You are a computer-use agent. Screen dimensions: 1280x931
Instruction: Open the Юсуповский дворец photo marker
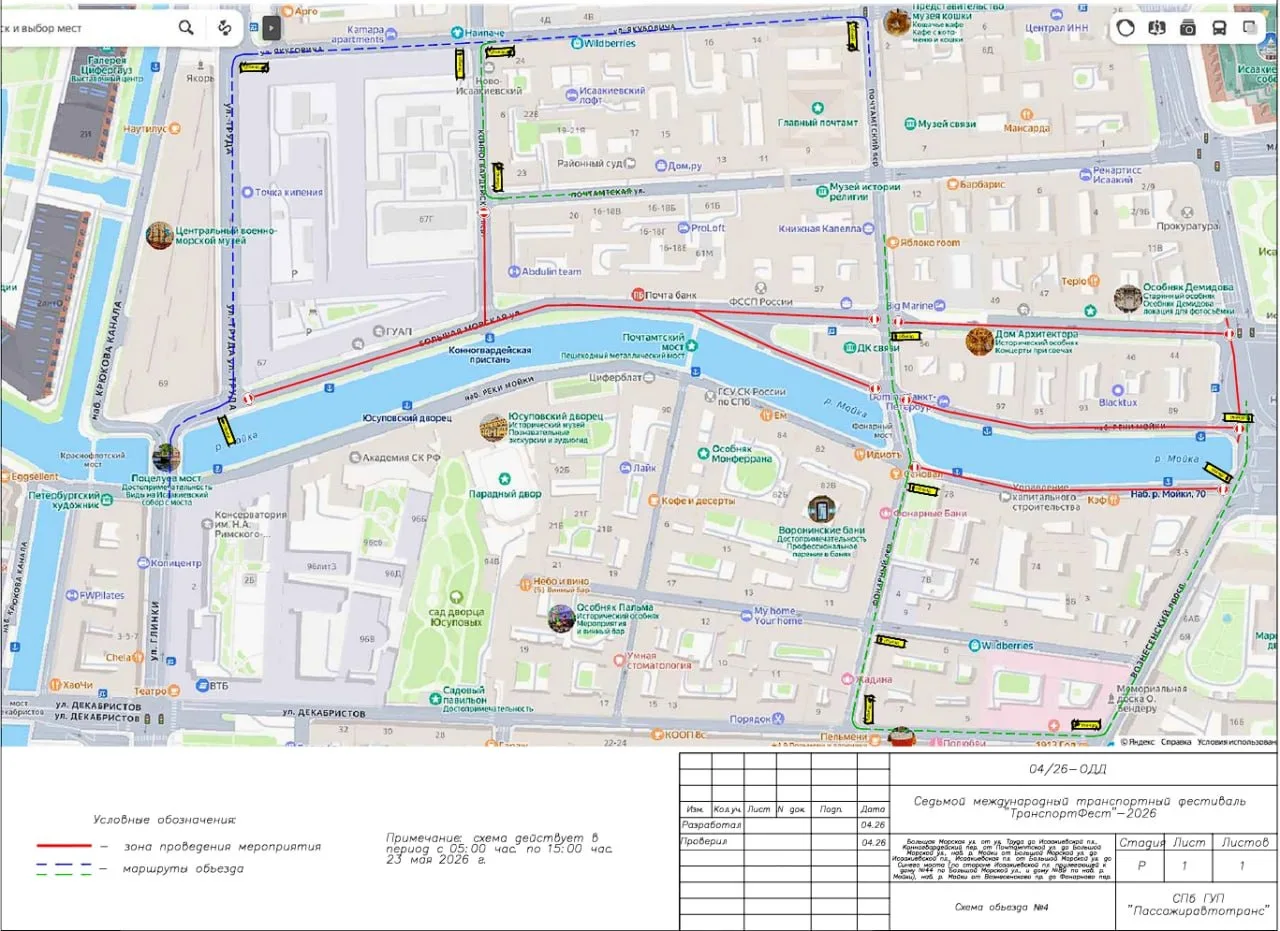(x=493, y=428)
